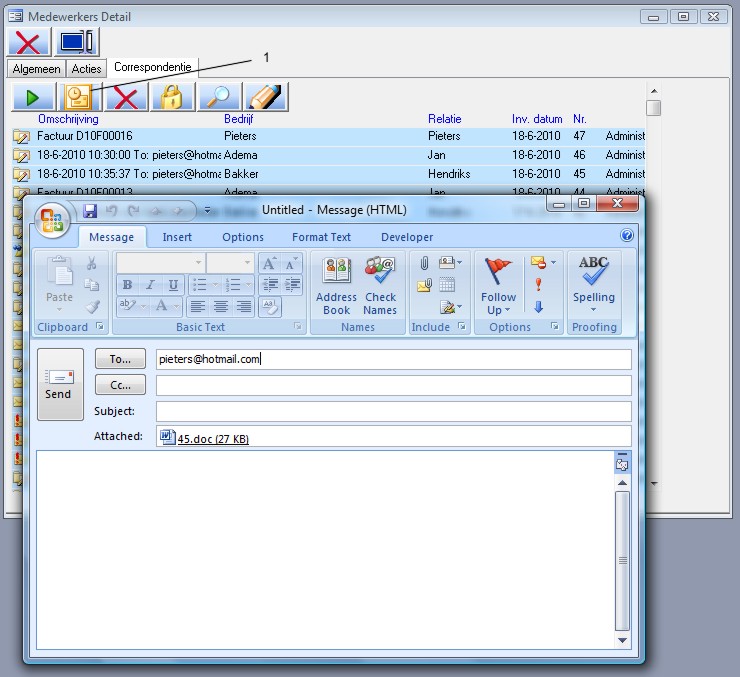Click the Attach Item envelope icon

point(424,285)
